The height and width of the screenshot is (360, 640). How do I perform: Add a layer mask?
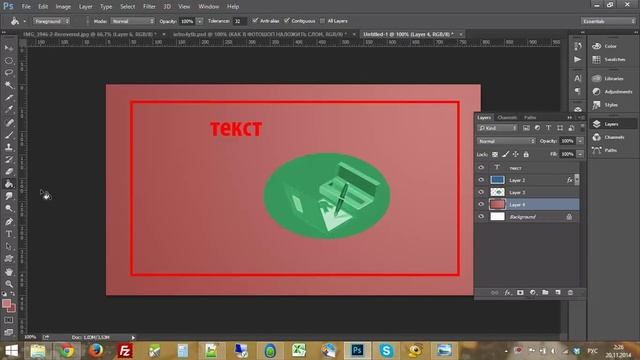coord(520,293)
